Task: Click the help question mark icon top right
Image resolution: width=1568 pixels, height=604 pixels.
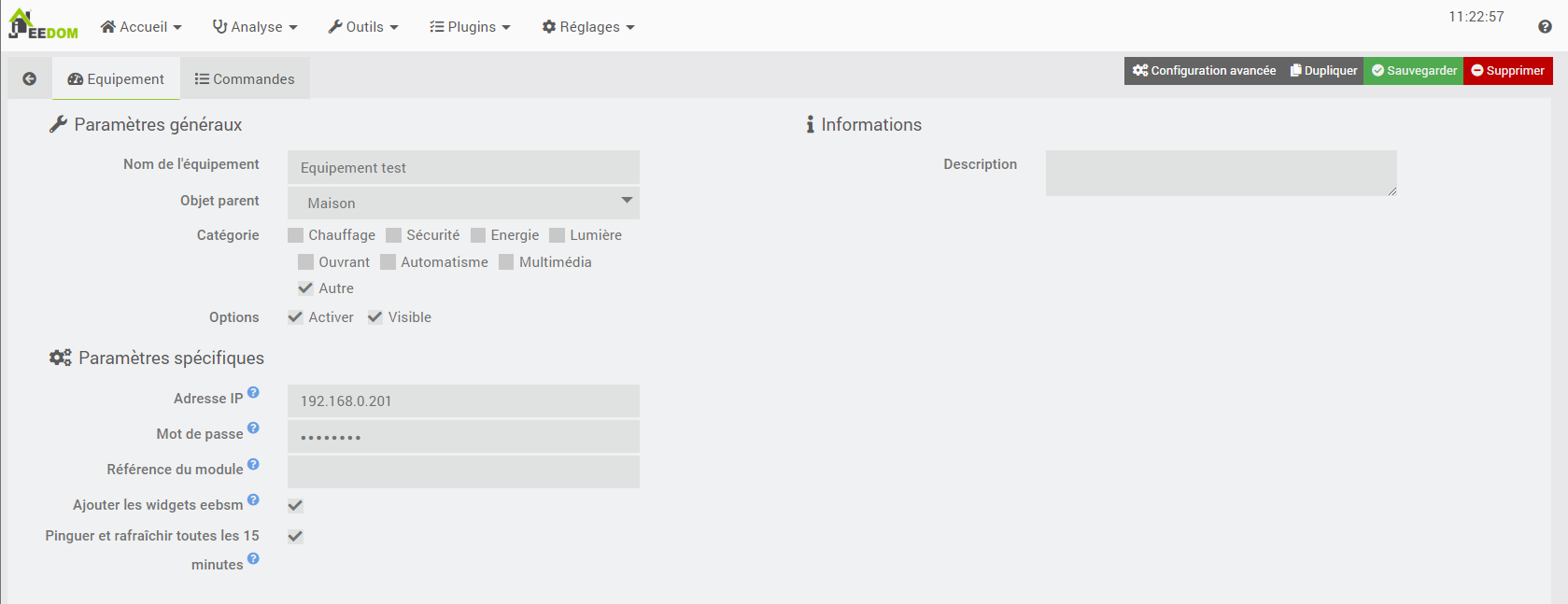Action: point(1545,27)
